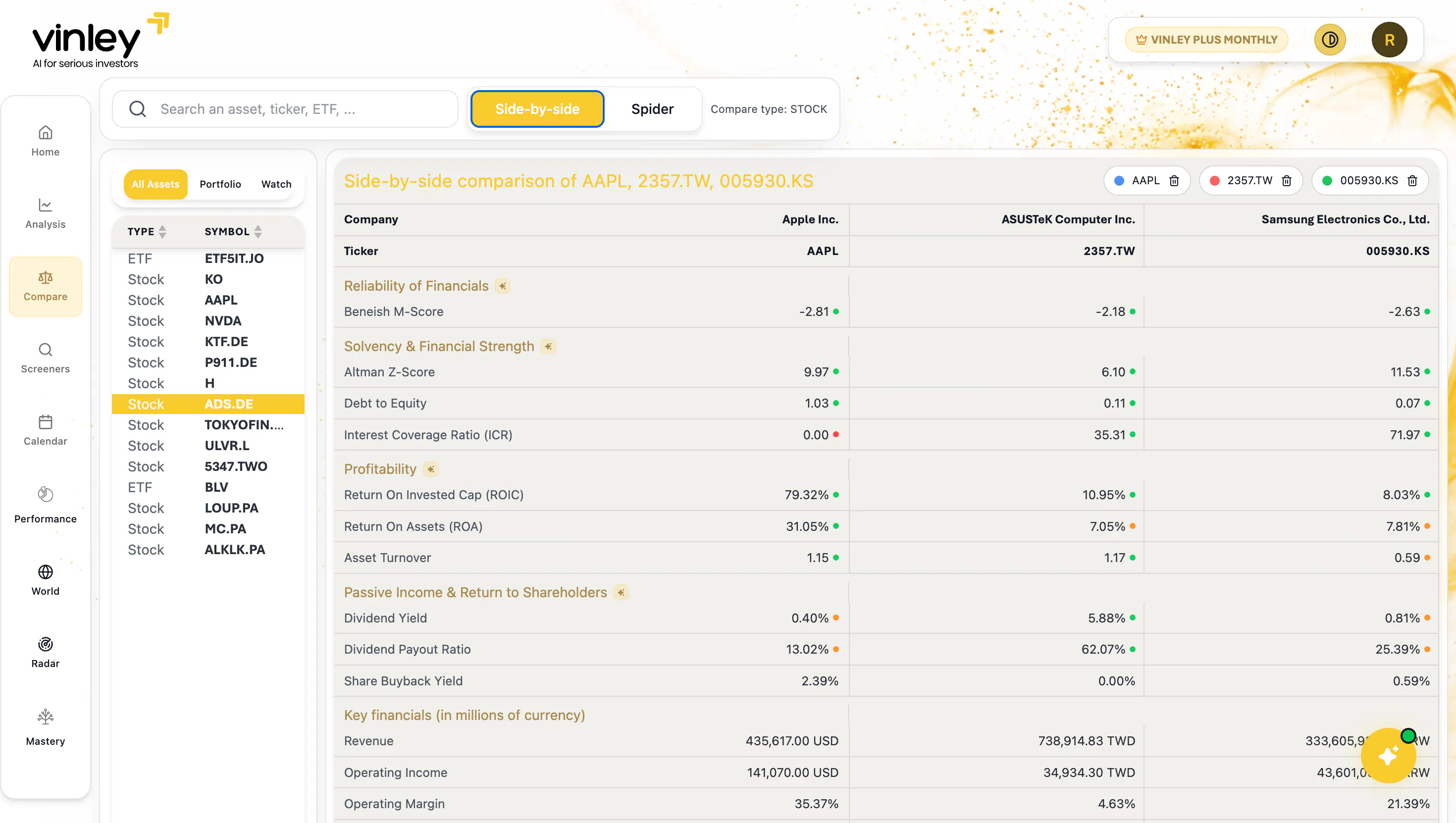This screenshot has width=1456, height=823.
Task: Click the search magnifier icon
Action: (137, 109)
